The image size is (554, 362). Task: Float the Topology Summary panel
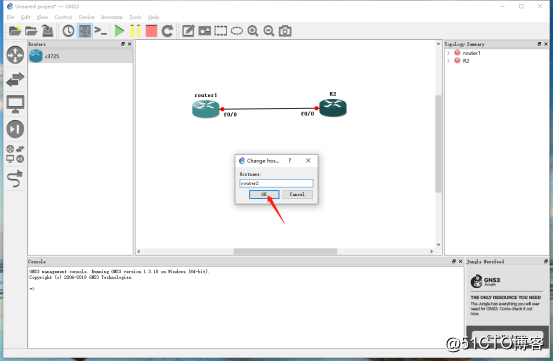tap(539, 44)
